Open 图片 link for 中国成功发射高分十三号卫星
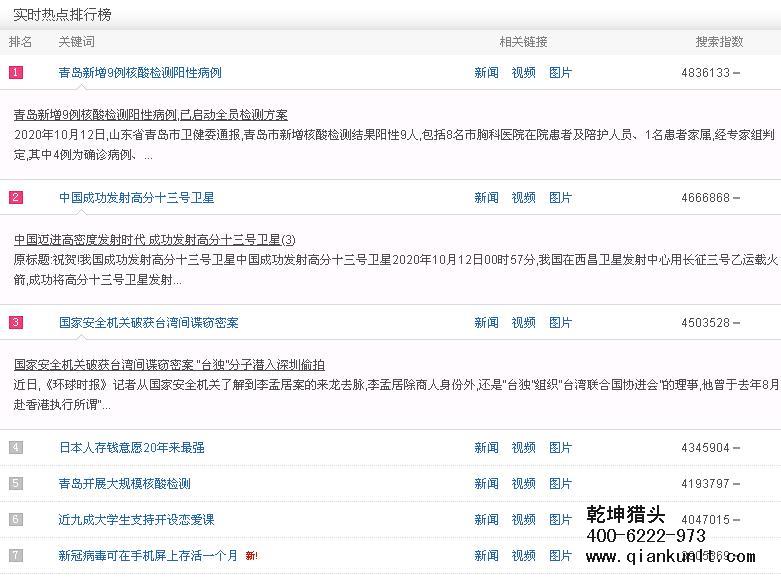The height and width of the screenshot is (581, 781). click(560, 198)
